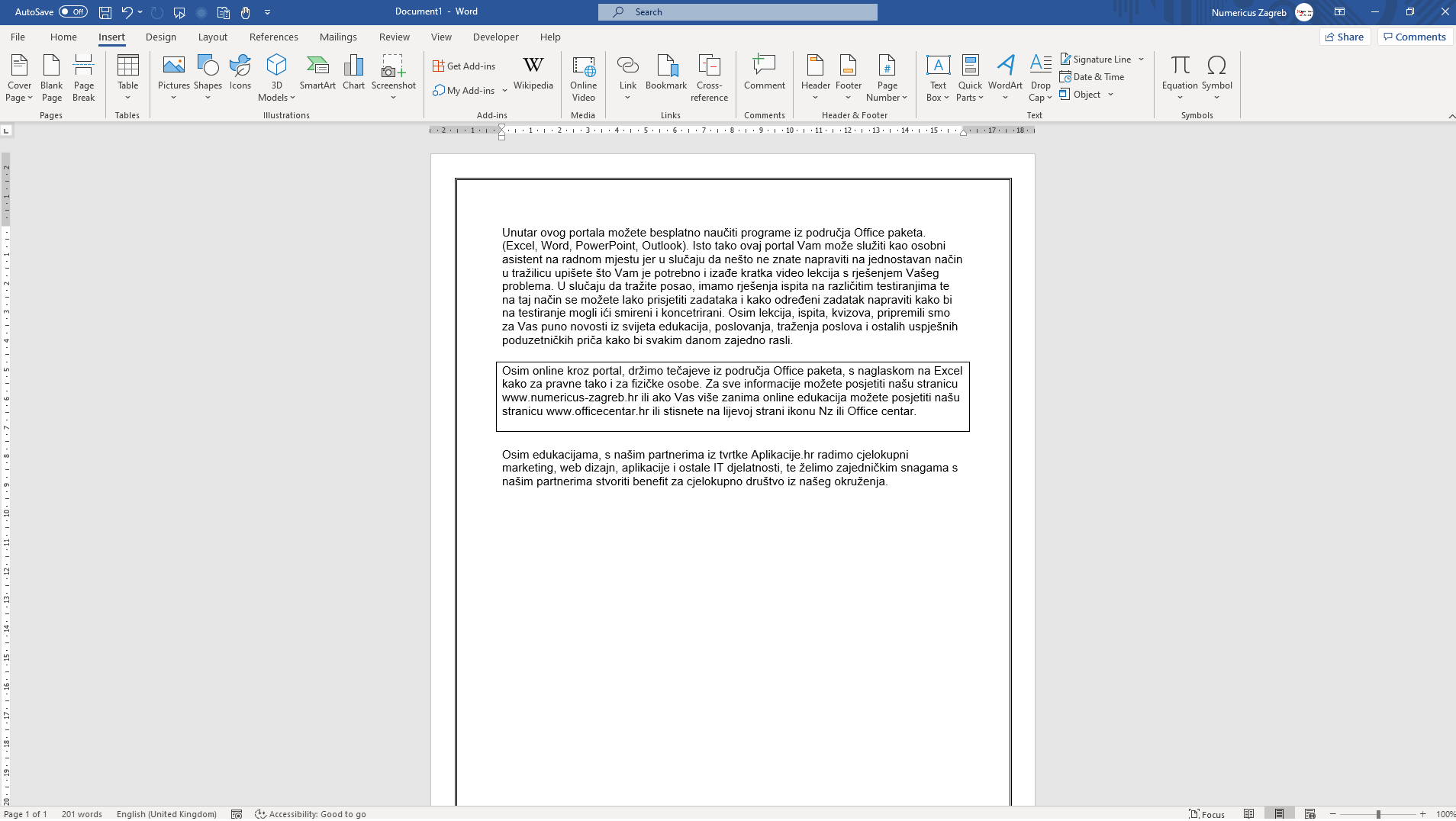Viewport: 1456px width, 821px height.
Task: Insert a SmartArt graphic
Action: click(x=317, y=73)
